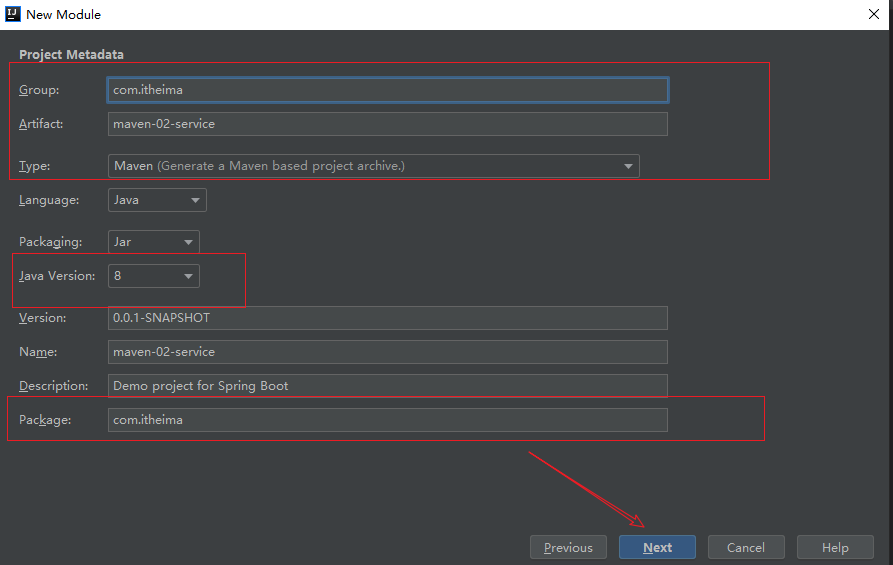
Task: Open the Type dropdown showing Maven
Action: coord(373,166)
